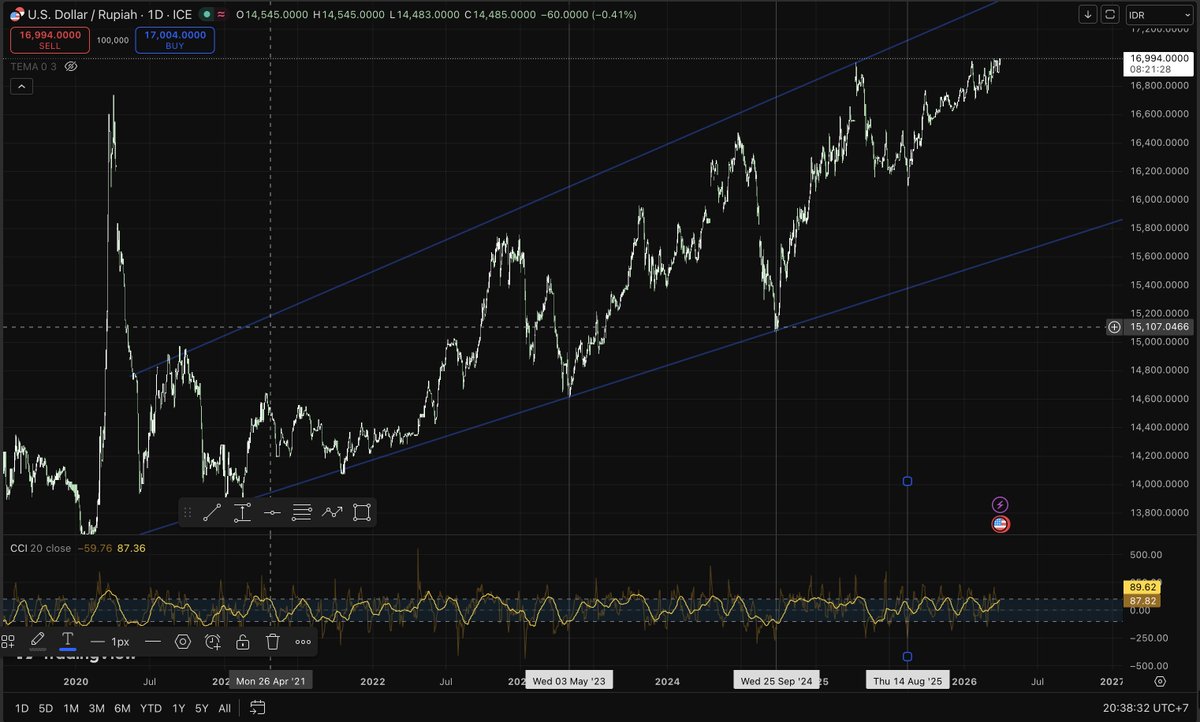Select the horizontal line tool
Screen dimensions: 1200x722
point(272,513)
